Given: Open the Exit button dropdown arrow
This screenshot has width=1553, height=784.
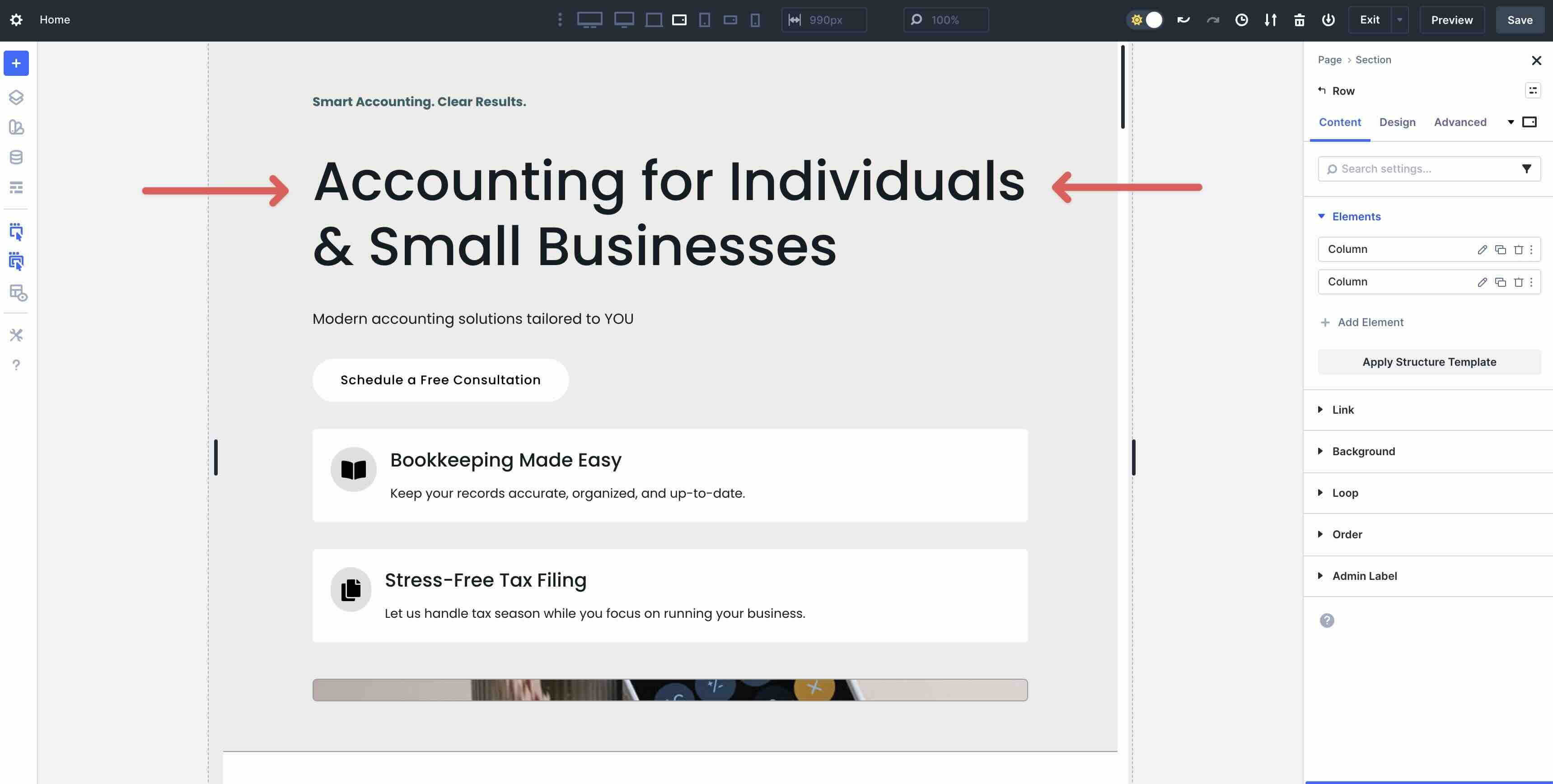Looking at the screenshot, I should tap(1400, 20).
